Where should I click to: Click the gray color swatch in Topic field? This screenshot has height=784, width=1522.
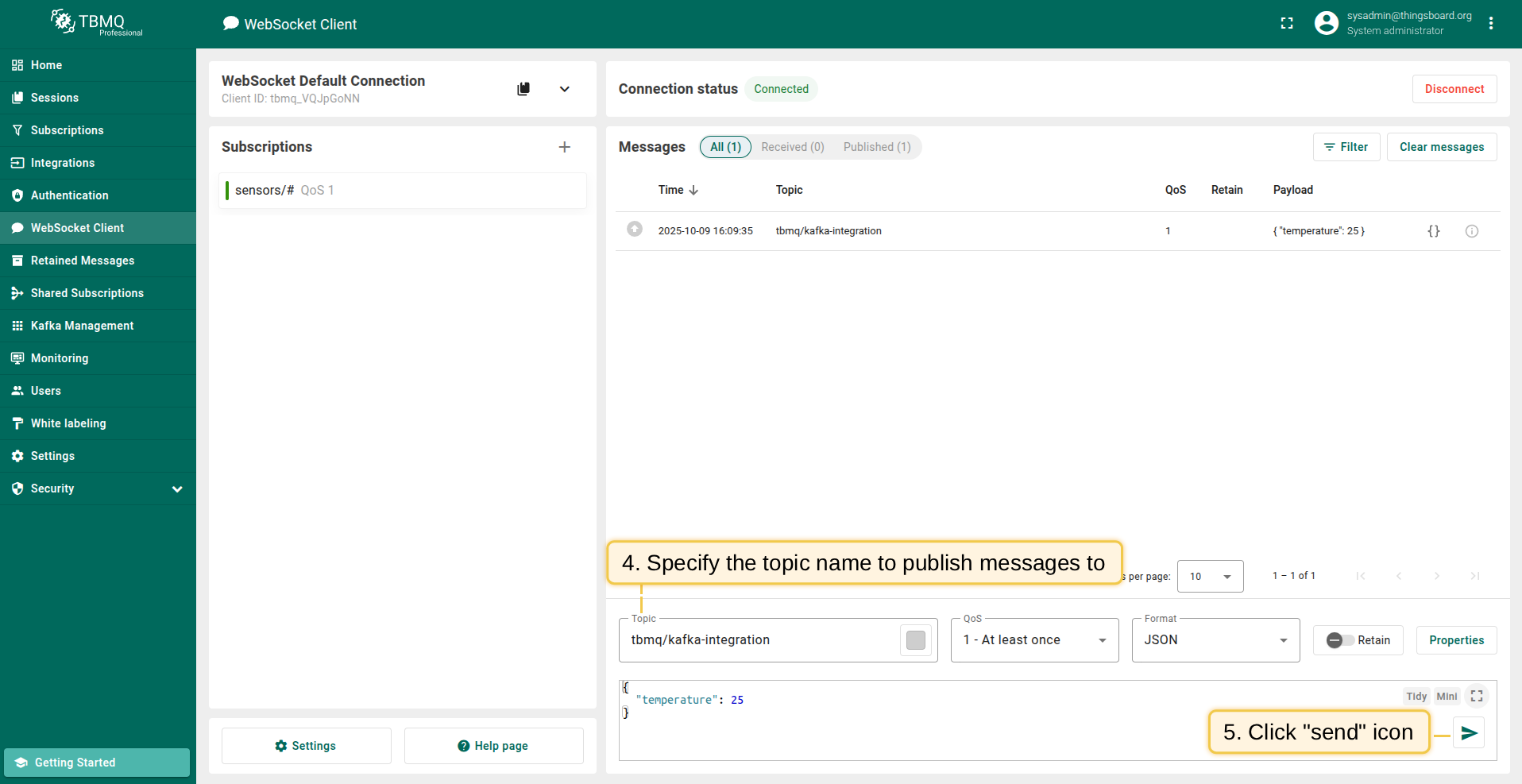pos(915,640)
